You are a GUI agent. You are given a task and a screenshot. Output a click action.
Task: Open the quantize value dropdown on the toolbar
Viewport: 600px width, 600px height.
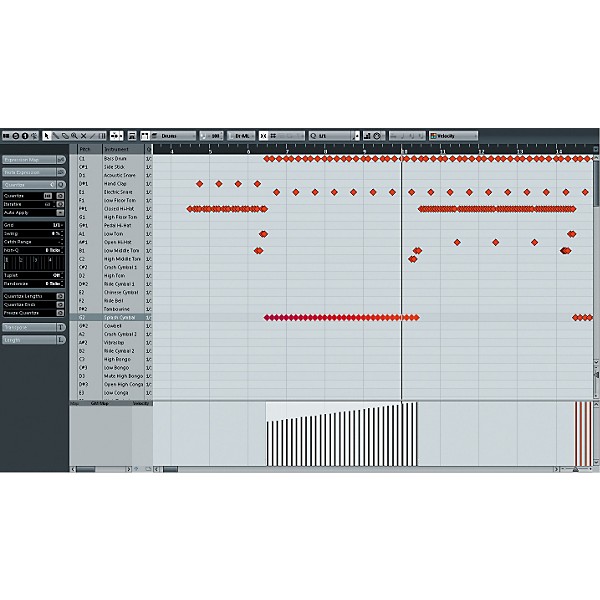click(x=331, y=136)
